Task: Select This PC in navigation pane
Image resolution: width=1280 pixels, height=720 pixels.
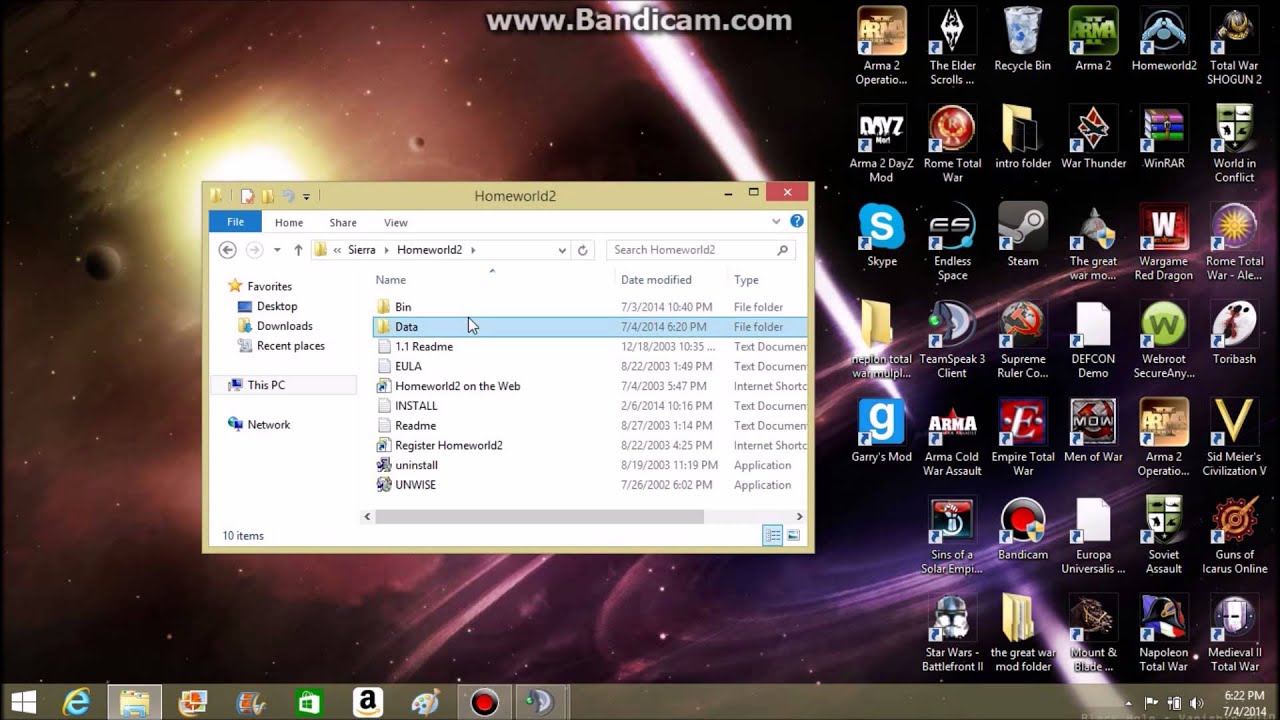Action: click(x=258, y=385)
